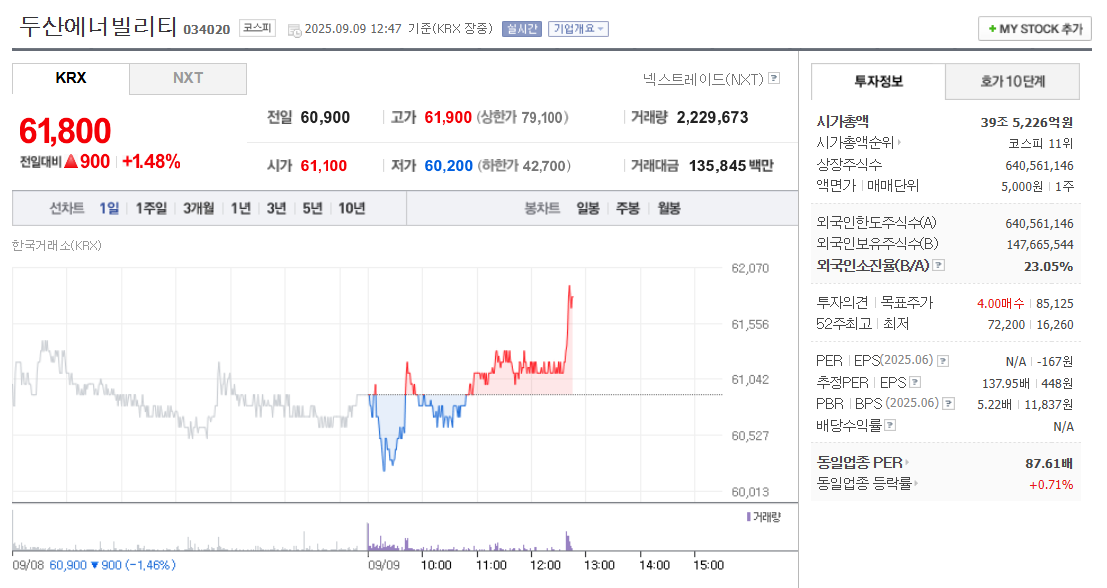Click the 코스피 11위 ranking value

[x=1041, y=143]
